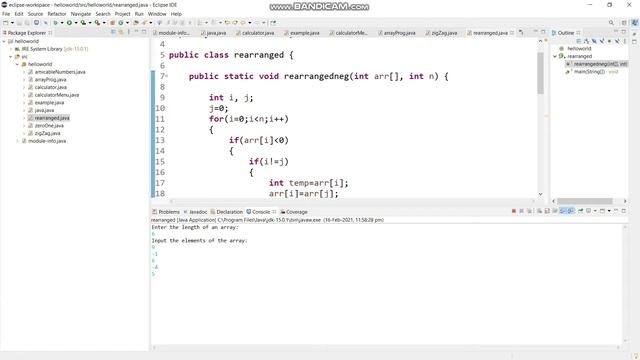
Task: Select calculatorMenu.java in Package Explorer
Action: pyautogui.click(x=56, y=95)
